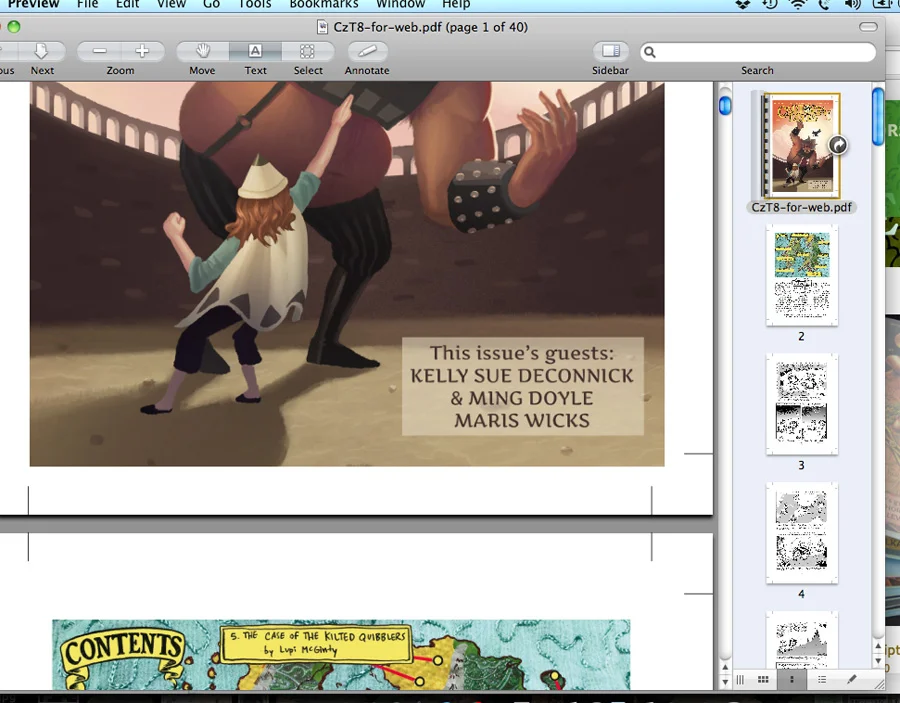Click the sidebar columns handle icon
Screen dimensions: 900x703
740,679
